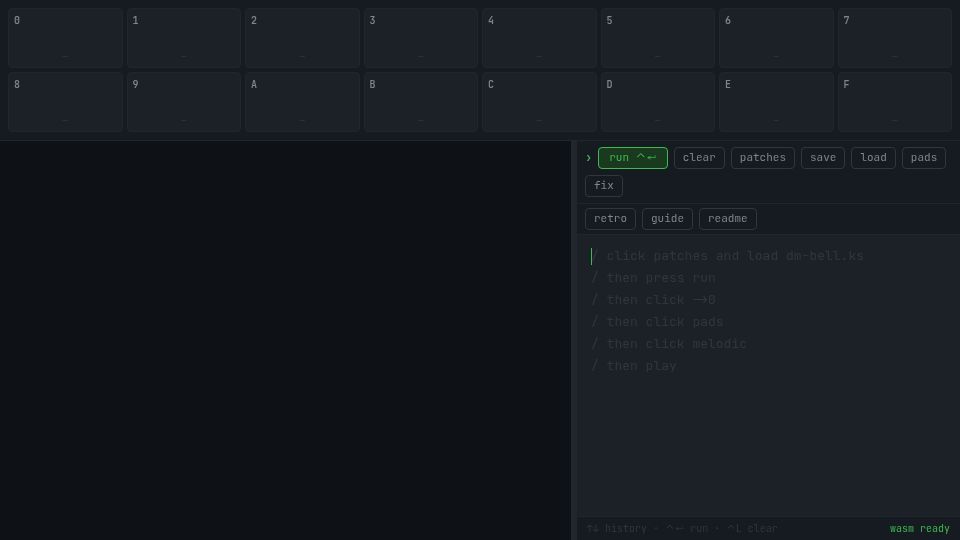Click the prompt chevron before run
Viewport: 960px width, 540px height.
(x=588, y=158)
